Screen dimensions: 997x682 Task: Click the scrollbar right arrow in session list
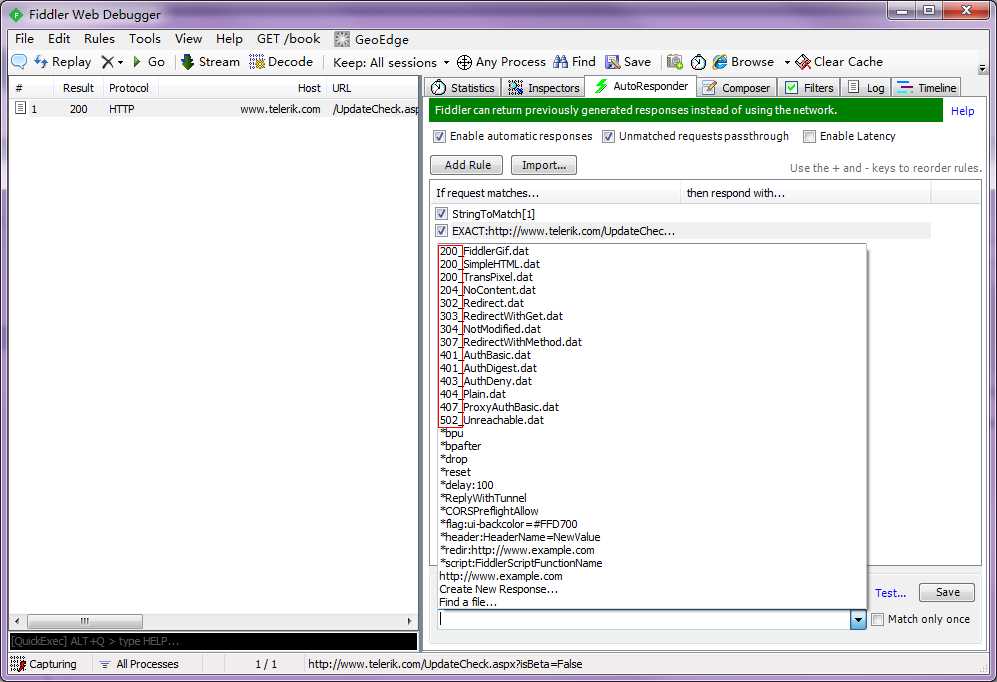409,621
